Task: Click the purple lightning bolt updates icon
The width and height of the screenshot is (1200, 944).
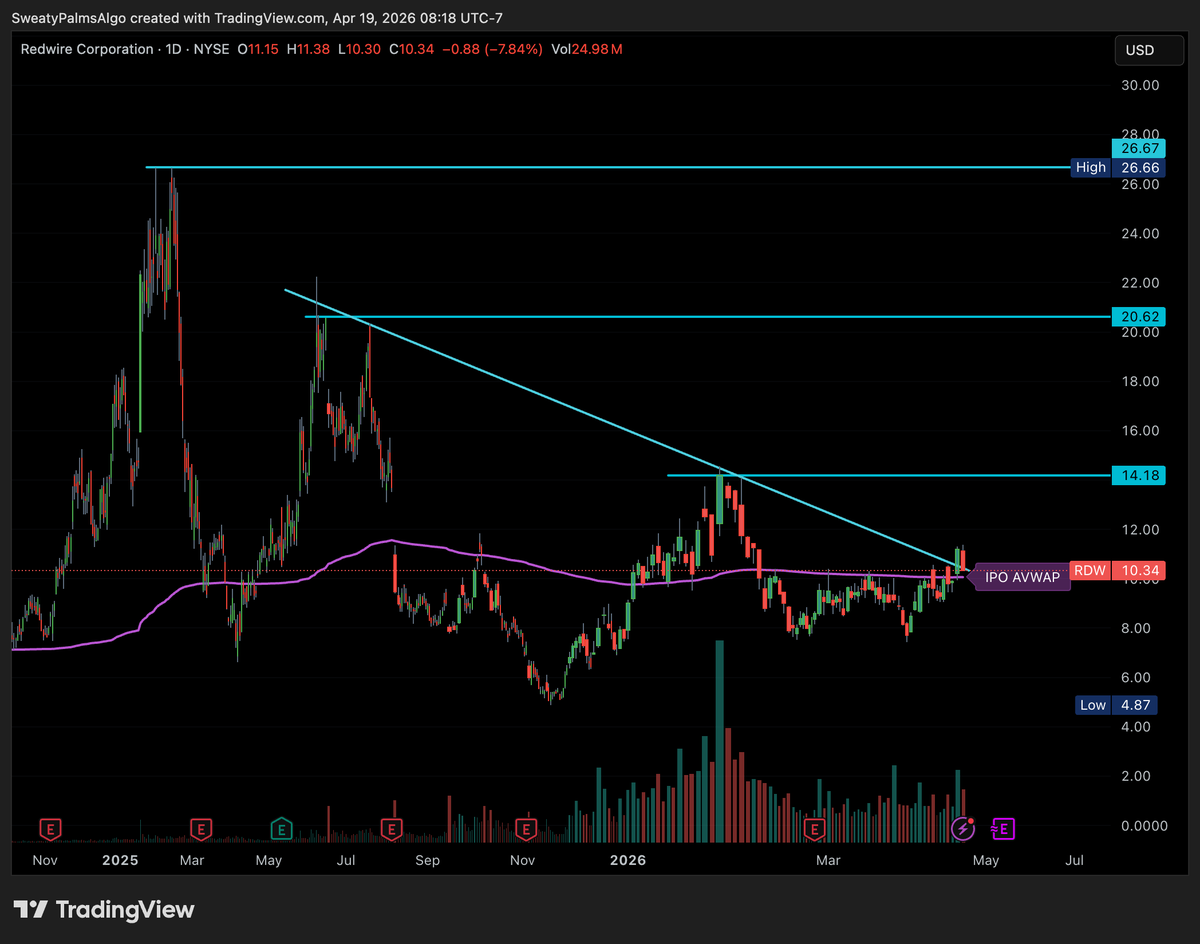Action: [x=963, y=828]
